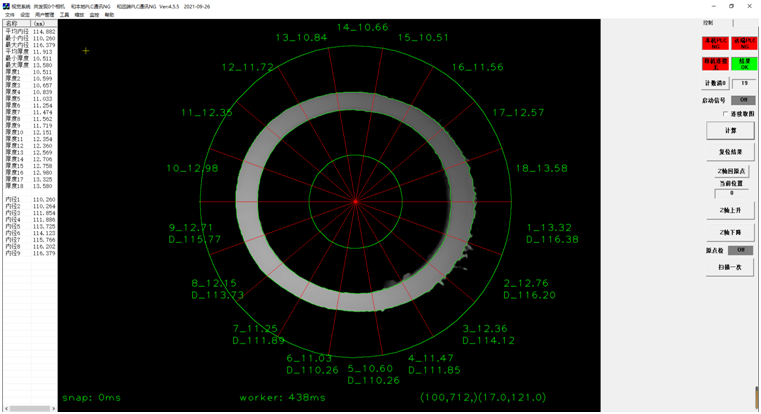Image resolution: width=761 pixels, height=414 pixels.
Task: Open the 用户管理 menu
Action: coord(45,15)
